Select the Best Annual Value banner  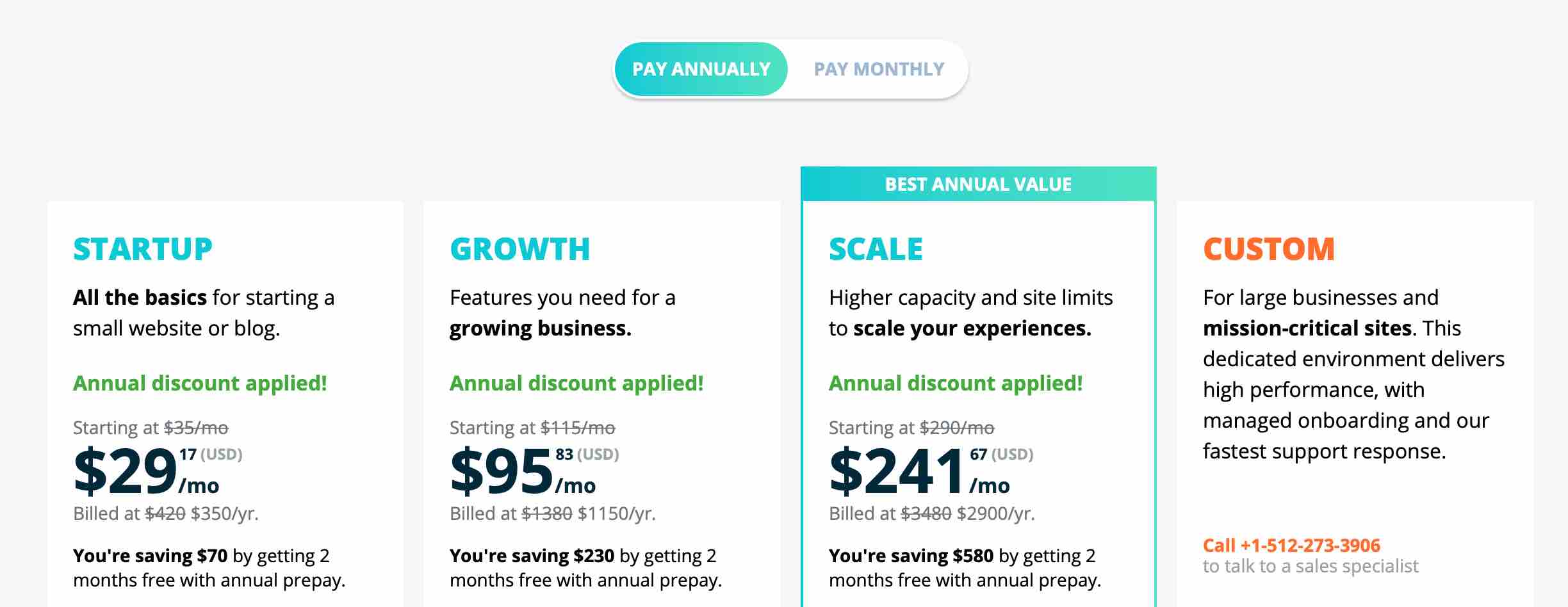pos(978,184)
